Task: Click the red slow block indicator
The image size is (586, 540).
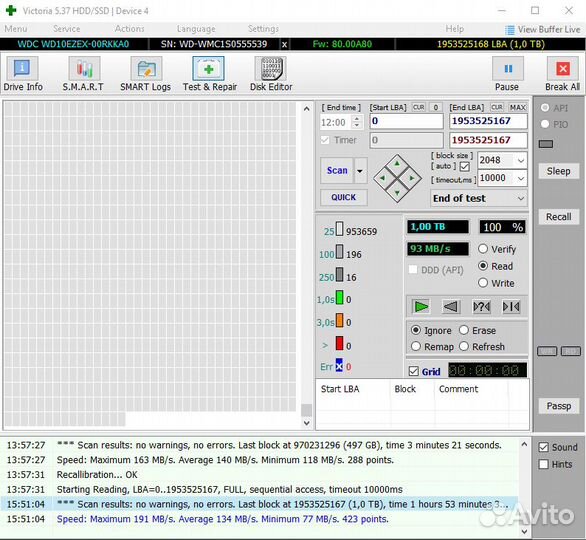Action: [339, 343]
